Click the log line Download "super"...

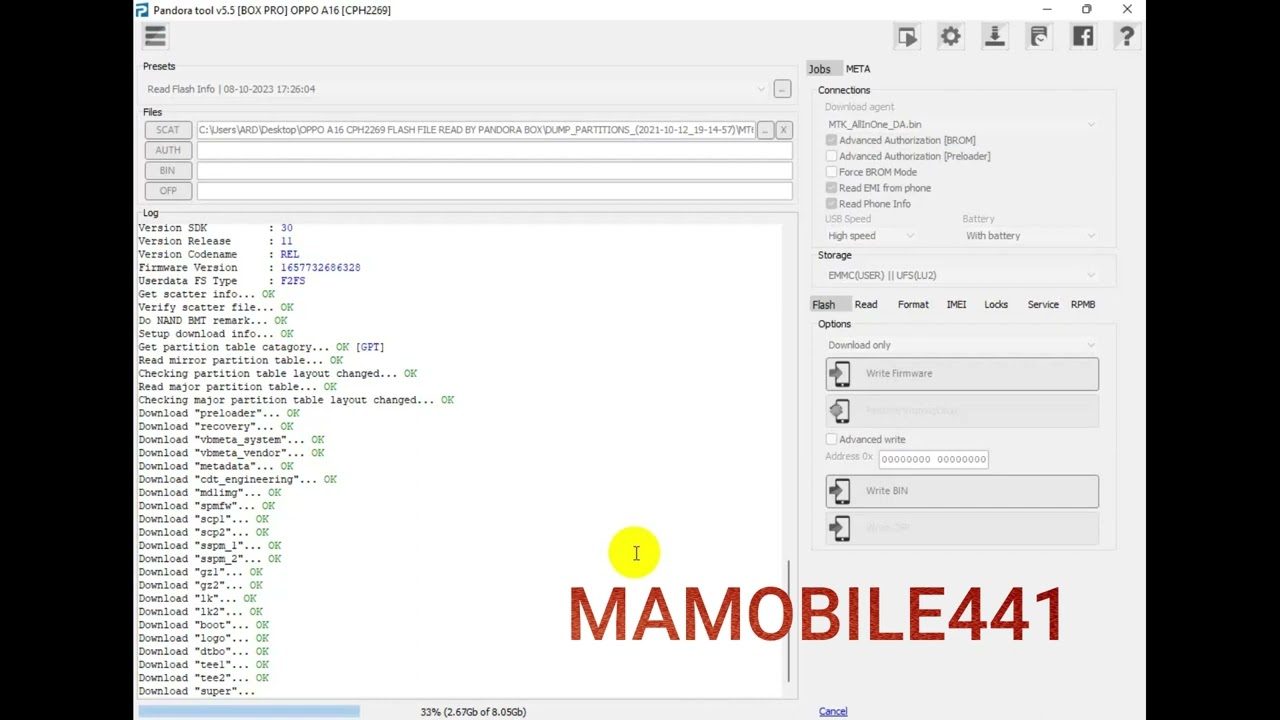point(196,691)
